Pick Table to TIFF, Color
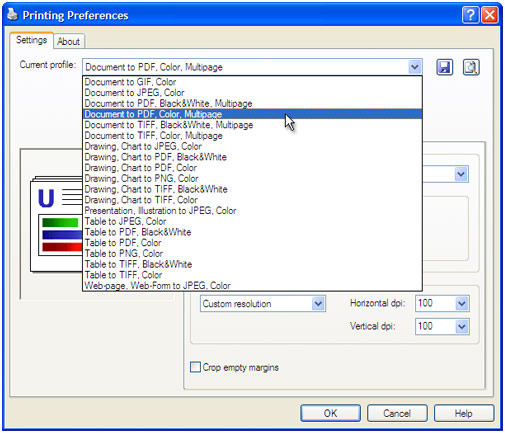 [x=252, y=275]
